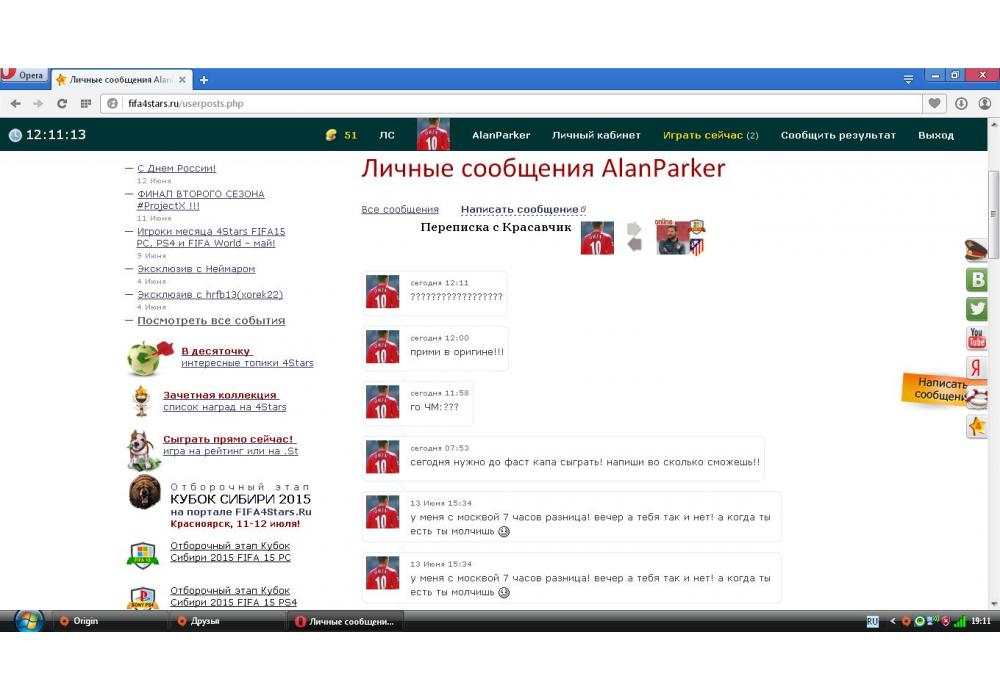1000x700 pixels.
Task: Click the Atletico Madrid club badge
Action: click(697, 246)
